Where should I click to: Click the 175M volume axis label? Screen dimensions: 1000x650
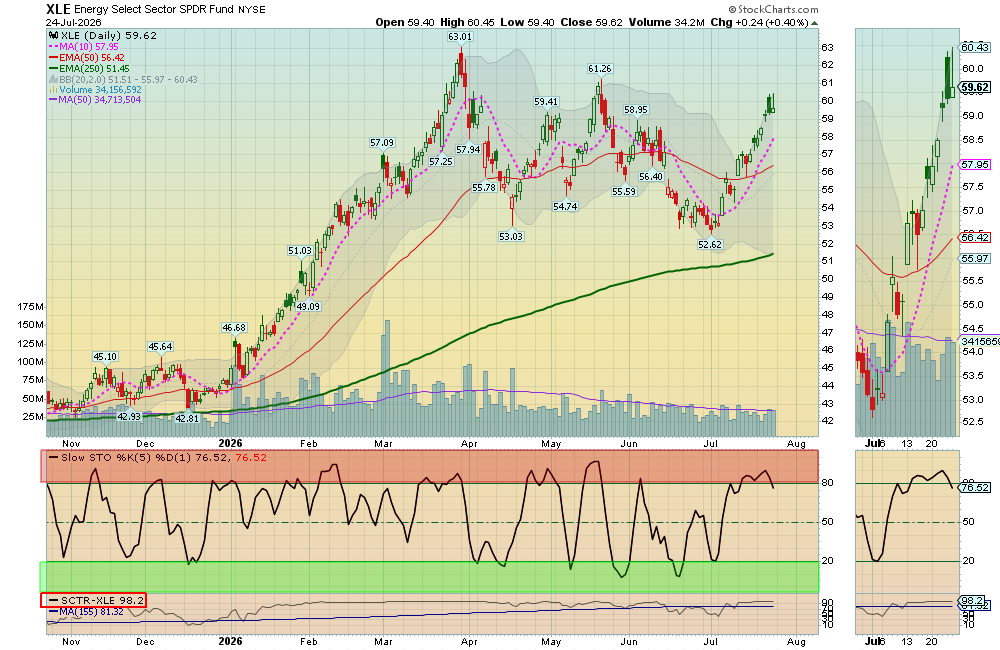pos(31,307)
